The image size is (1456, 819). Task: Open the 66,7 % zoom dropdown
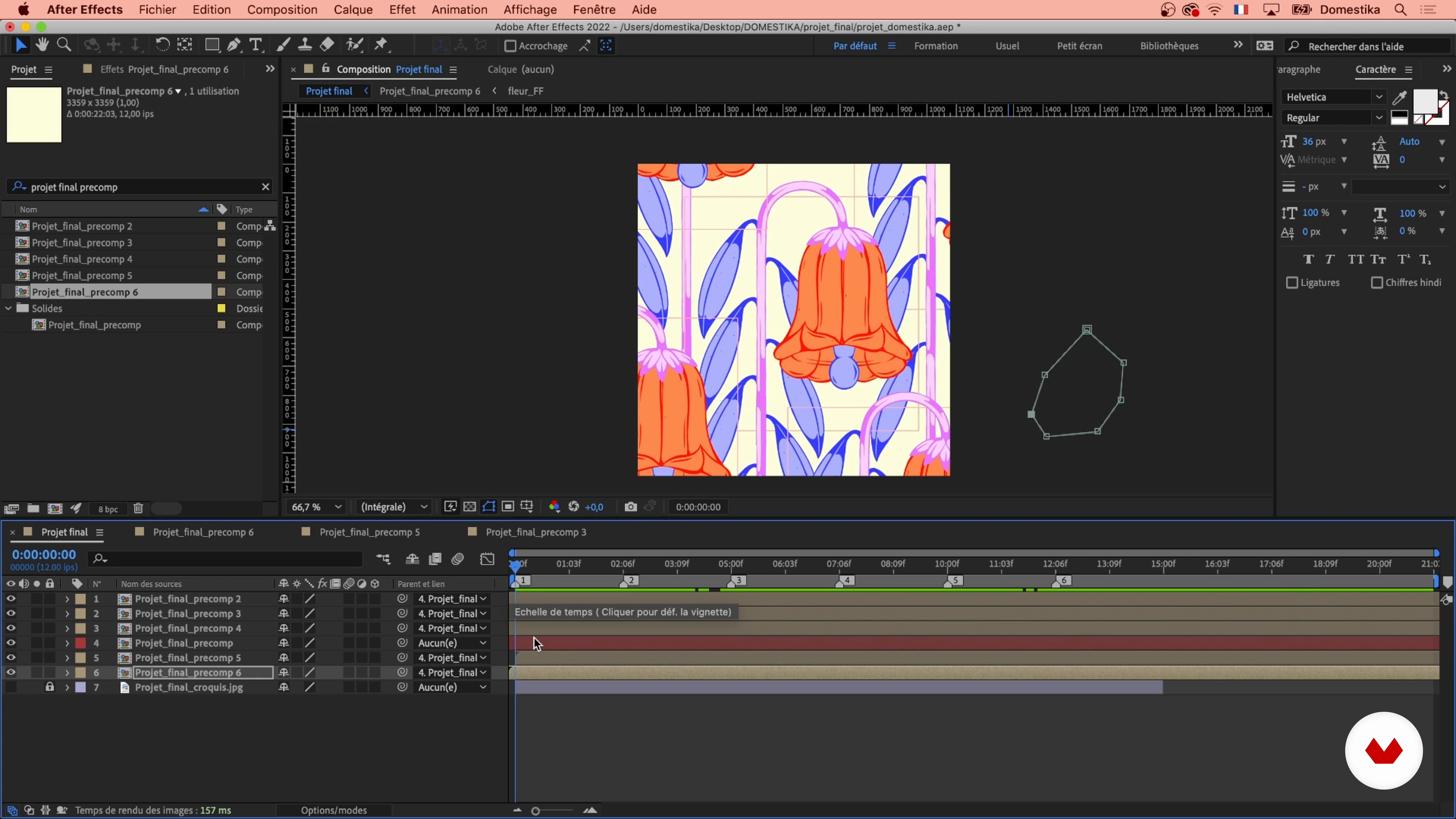pyautogui.click(x=317, y=507)
